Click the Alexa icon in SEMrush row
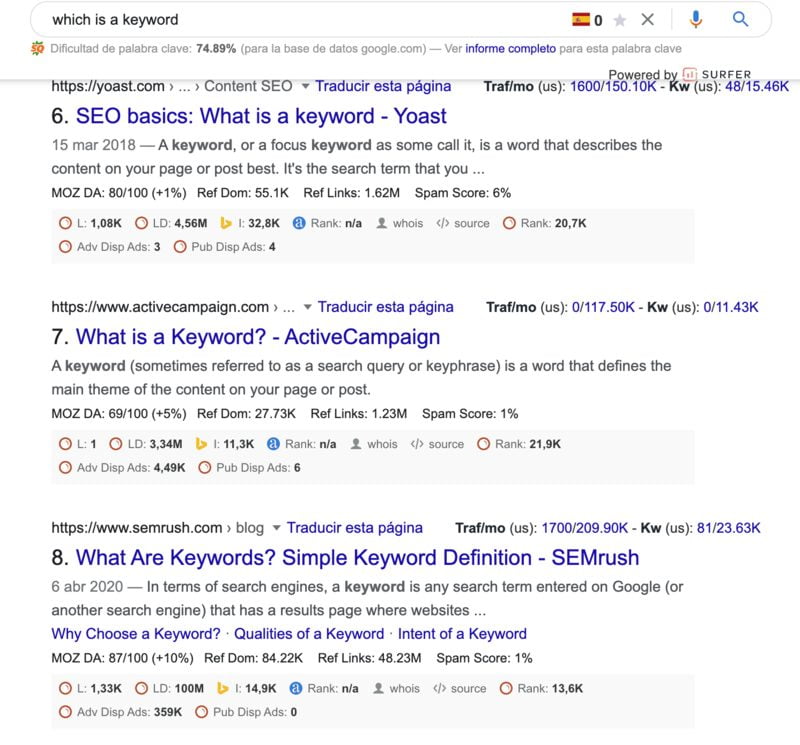The width and height of the screenshot is (800, 745). coord(296,688)
